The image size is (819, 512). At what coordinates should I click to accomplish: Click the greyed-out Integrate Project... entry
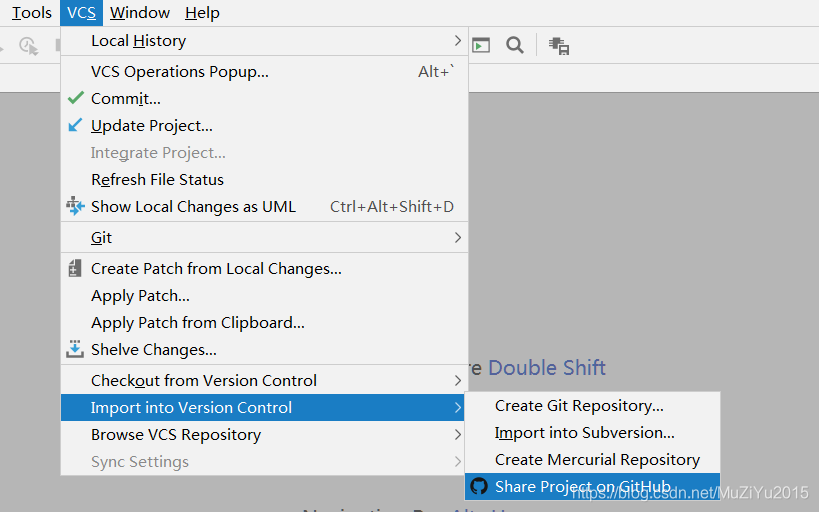tap(264, 153)
